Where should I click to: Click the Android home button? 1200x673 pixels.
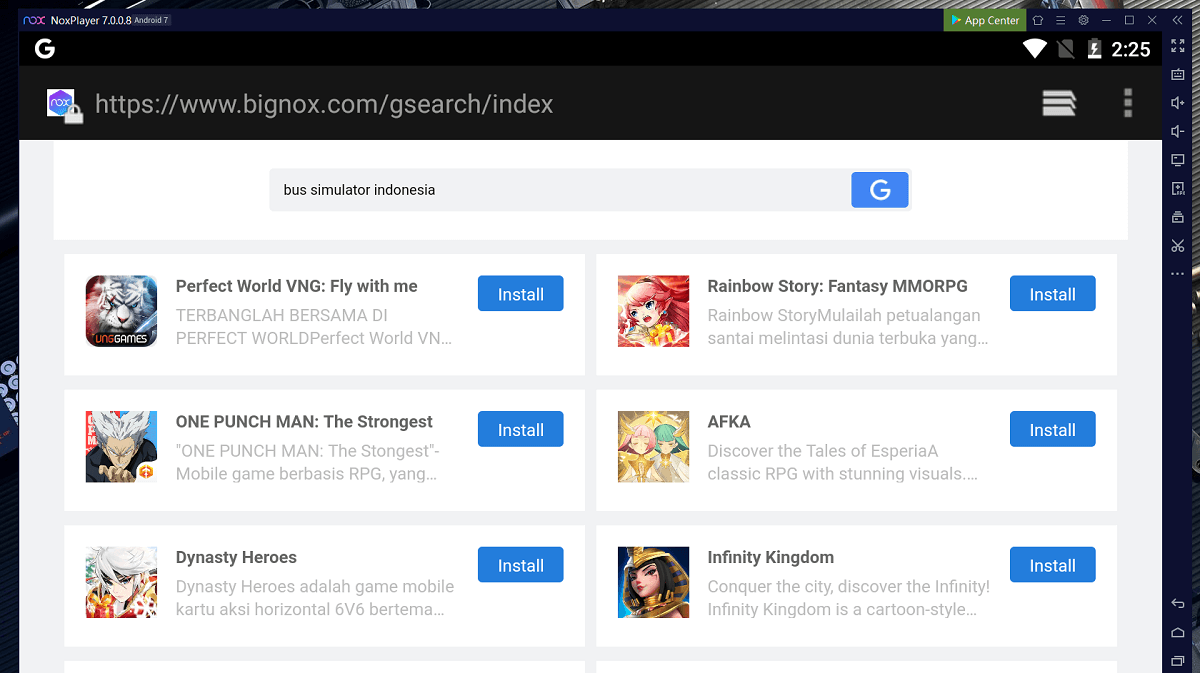pos(1177,632)
